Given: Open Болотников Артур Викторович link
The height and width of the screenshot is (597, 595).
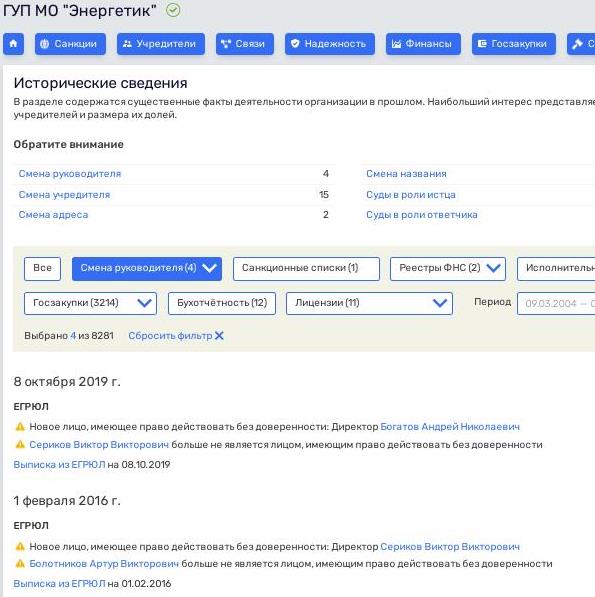Looking at the screenshot, I should click(104, 564).
